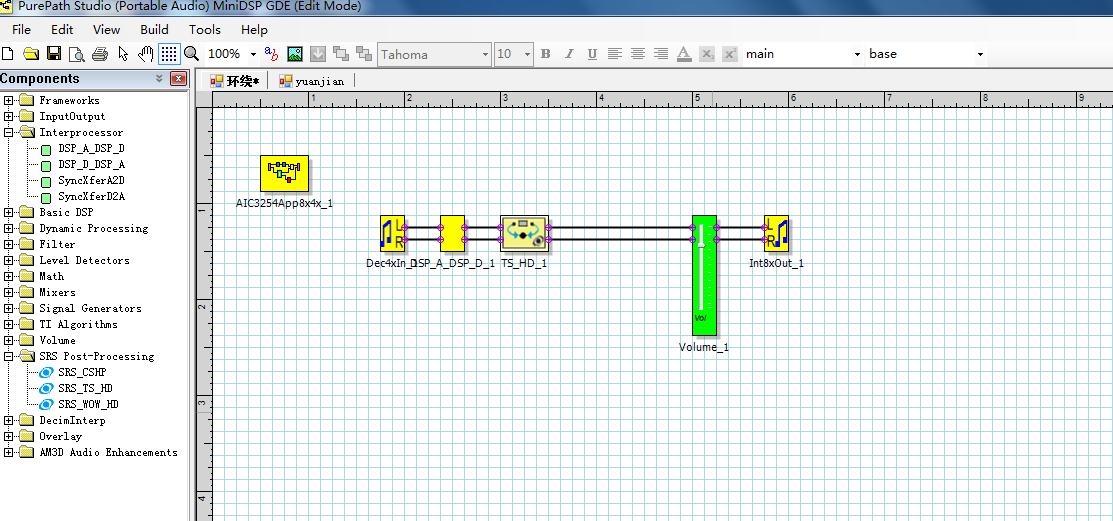Pick the font color swatch

tap(684, 54)
